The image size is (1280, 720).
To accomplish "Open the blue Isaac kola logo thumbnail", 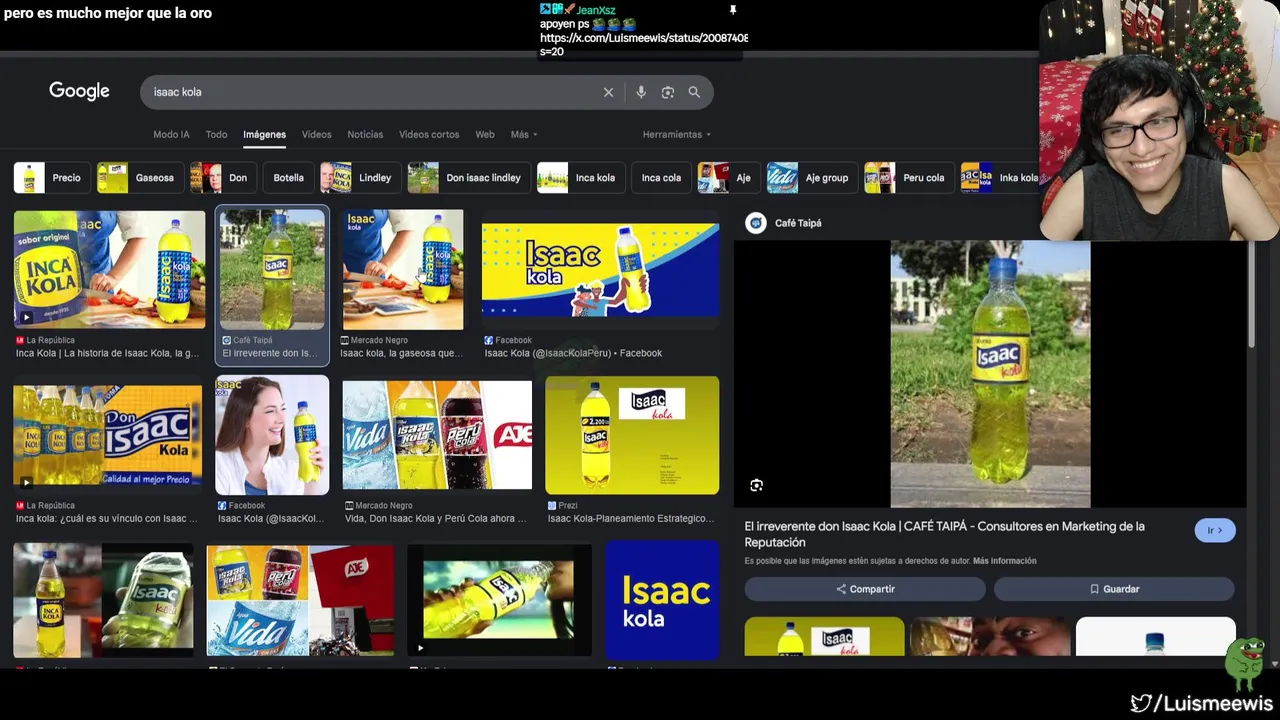I will [662, 600].
